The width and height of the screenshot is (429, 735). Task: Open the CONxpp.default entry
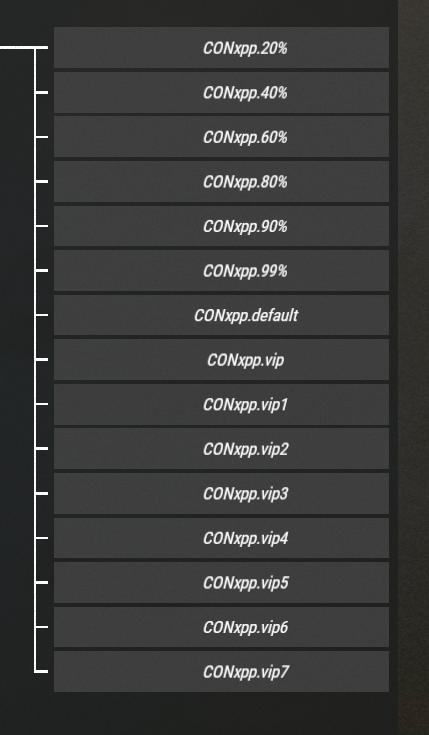(221, 315)
